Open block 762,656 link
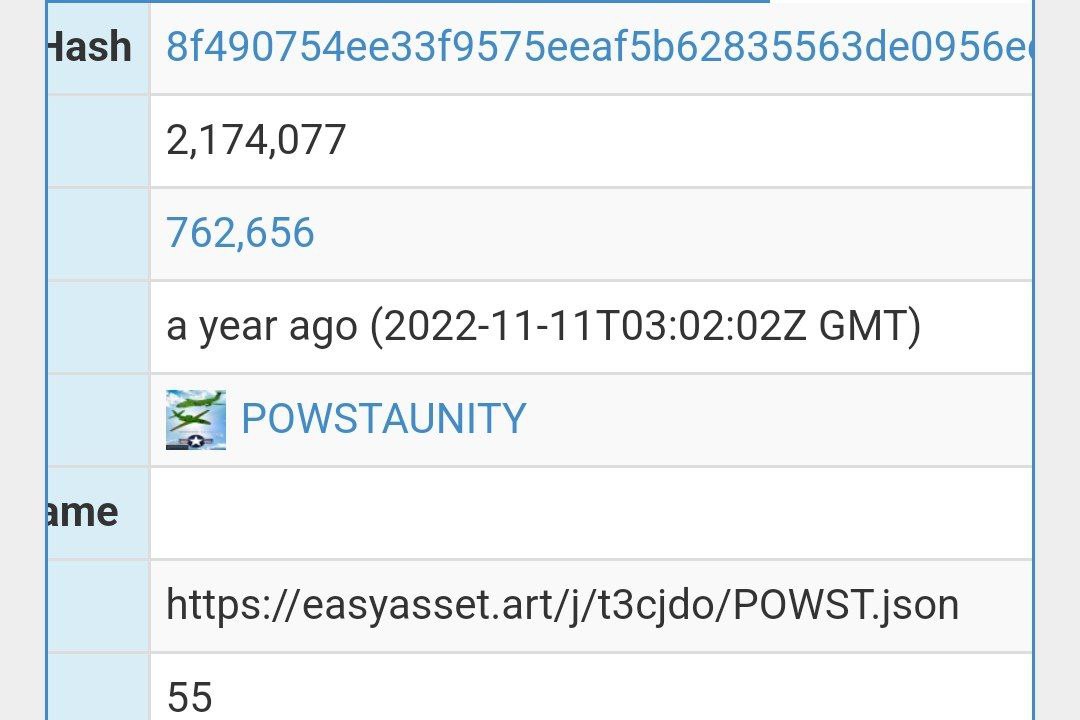The height and width of the screenshot is (720, 1080). pos(240,232)
